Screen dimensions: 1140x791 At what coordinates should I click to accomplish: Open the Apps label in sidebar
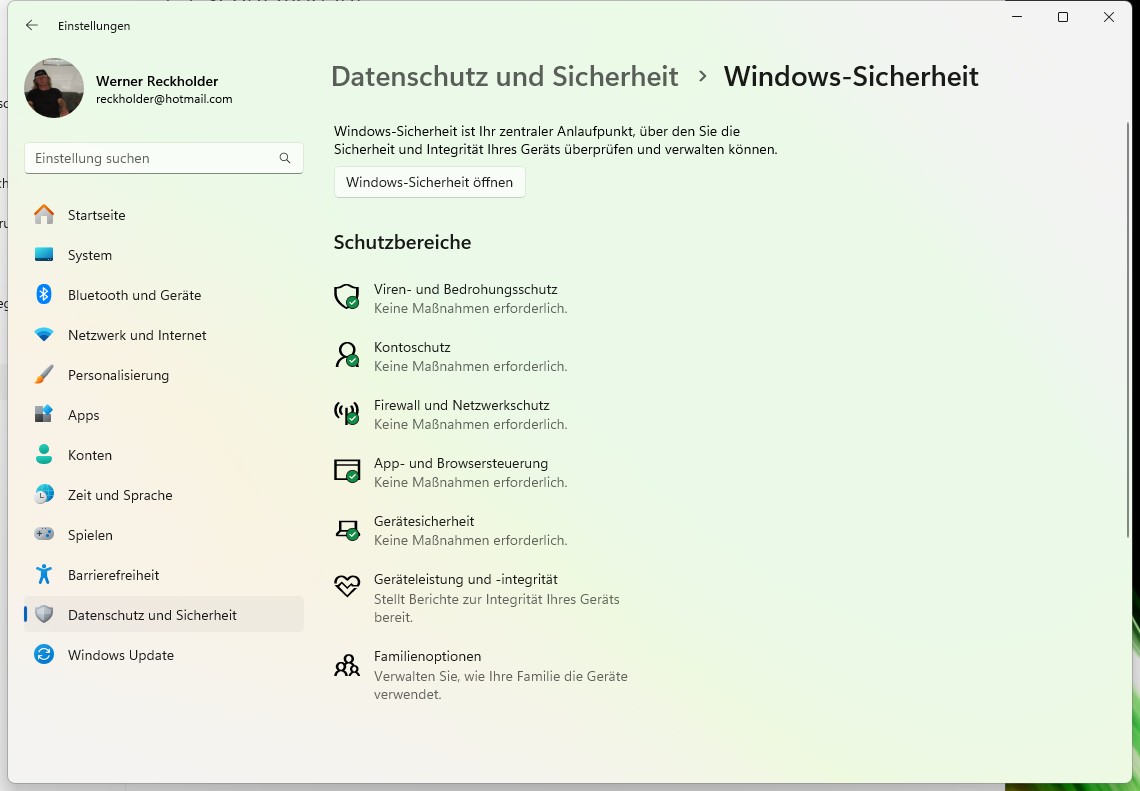tap(84, 415)
